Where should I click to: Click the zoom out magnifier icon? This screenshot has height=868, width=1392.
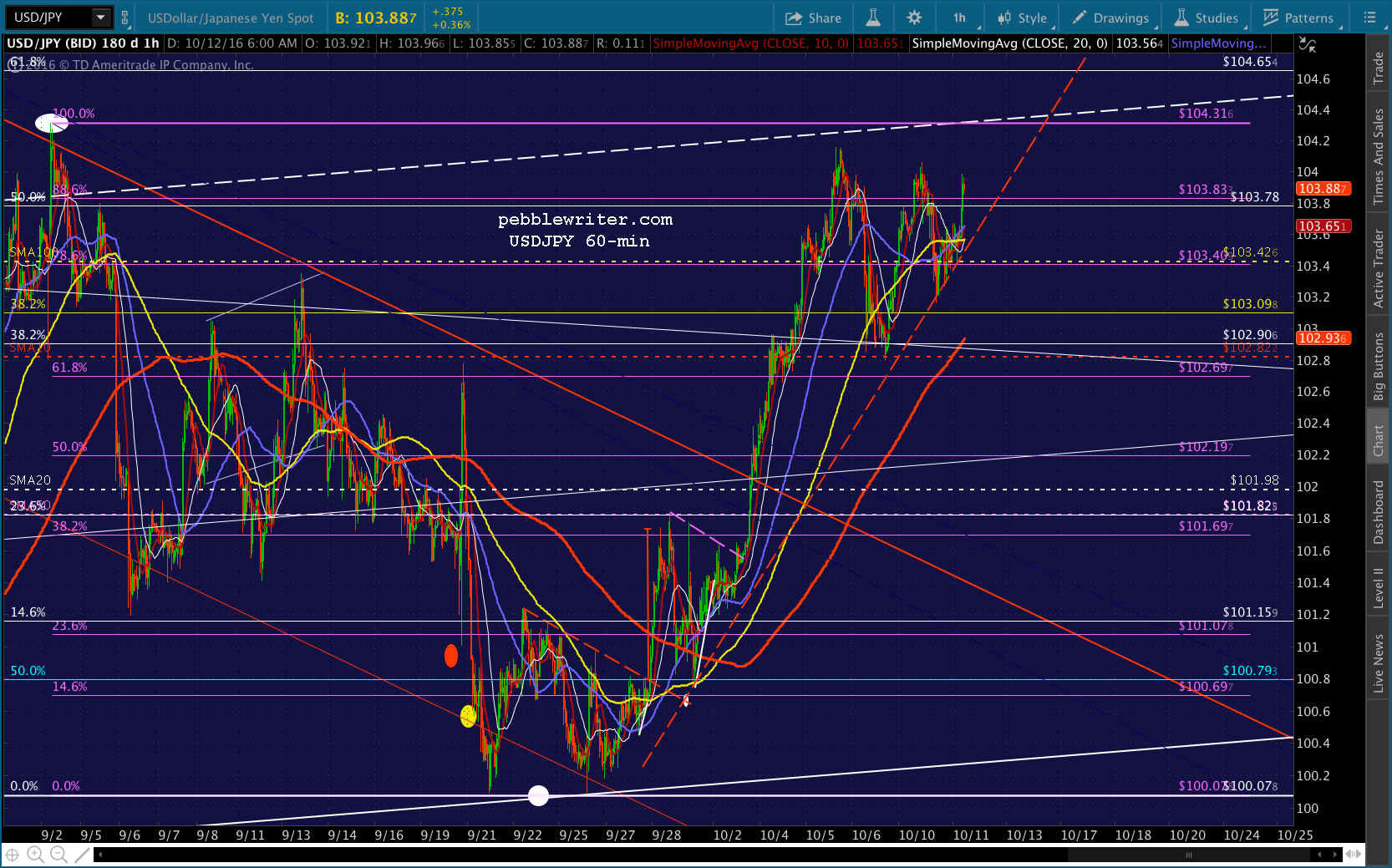(58, 855)
